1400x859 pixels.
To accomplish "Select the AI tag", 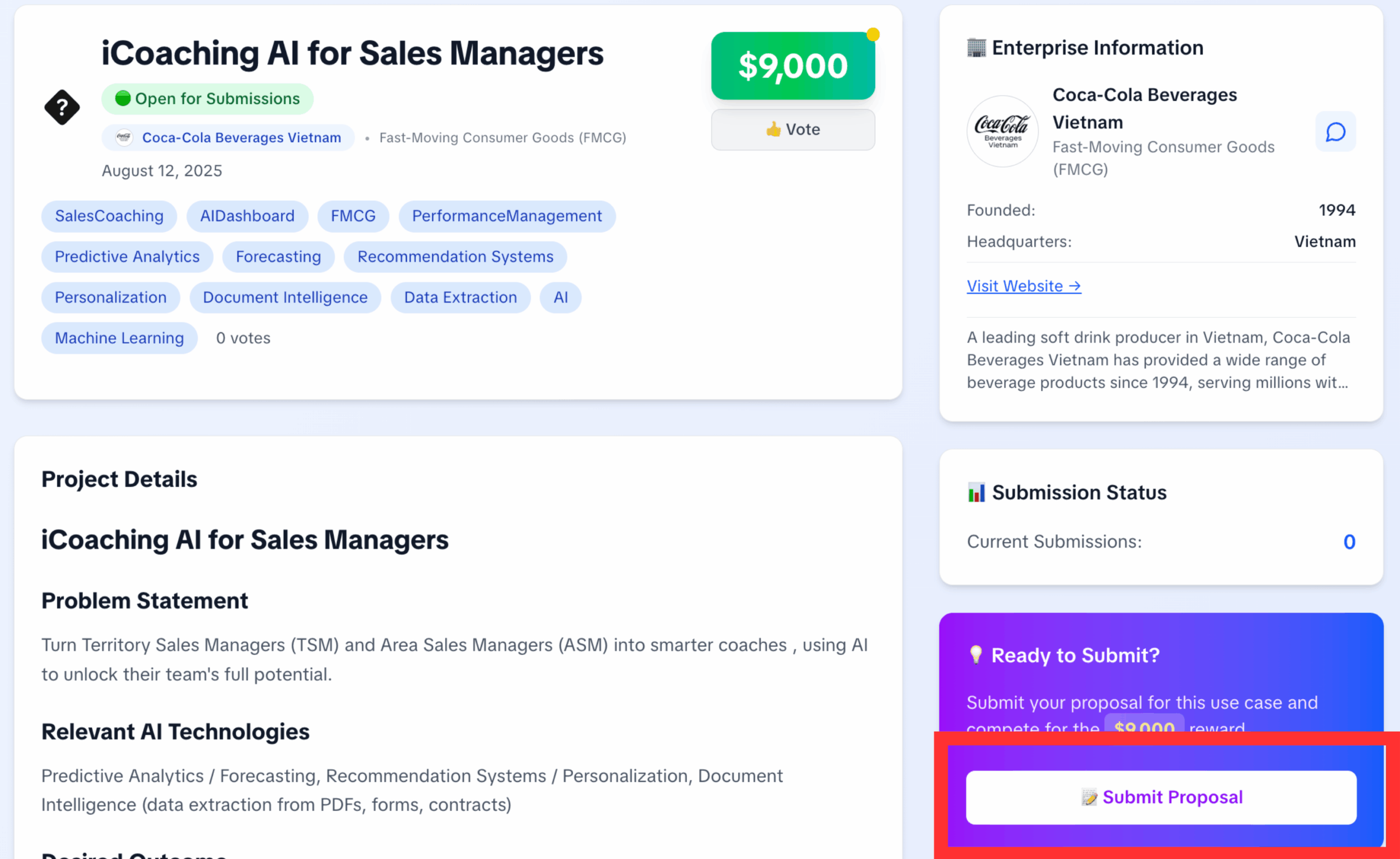I will 560,297.
